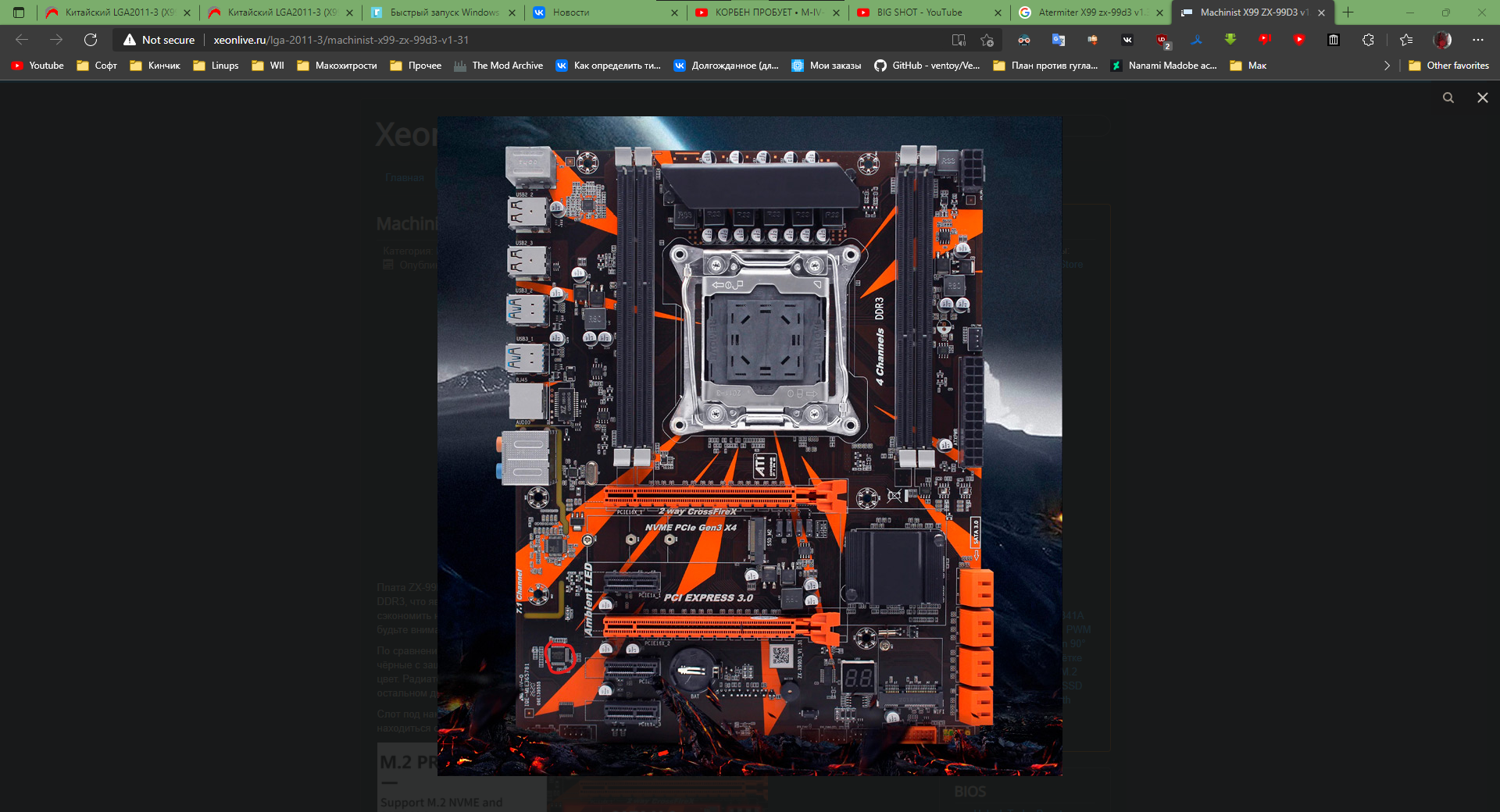Switch to the Atermiter X99 zx-99d3 tab

(x=1091, y=12)
